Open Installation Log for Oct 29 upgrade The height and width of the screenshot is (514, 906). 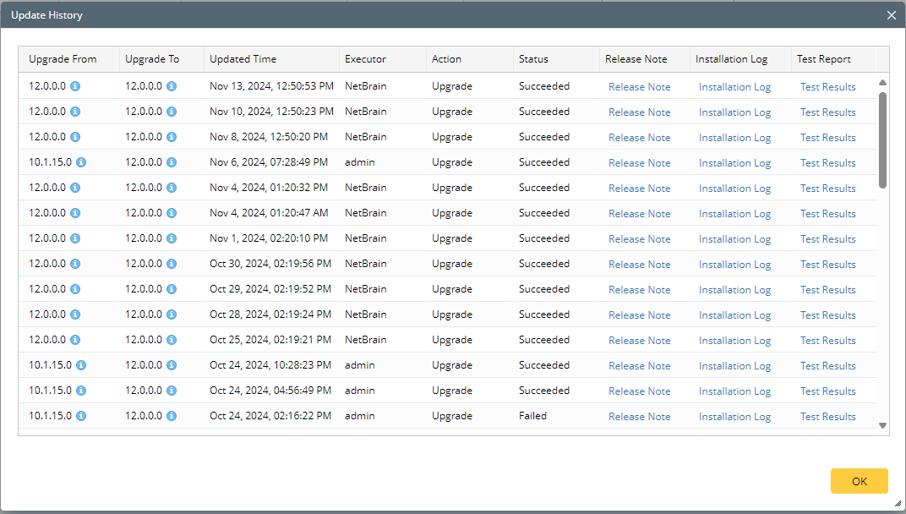tap(734, 290)
